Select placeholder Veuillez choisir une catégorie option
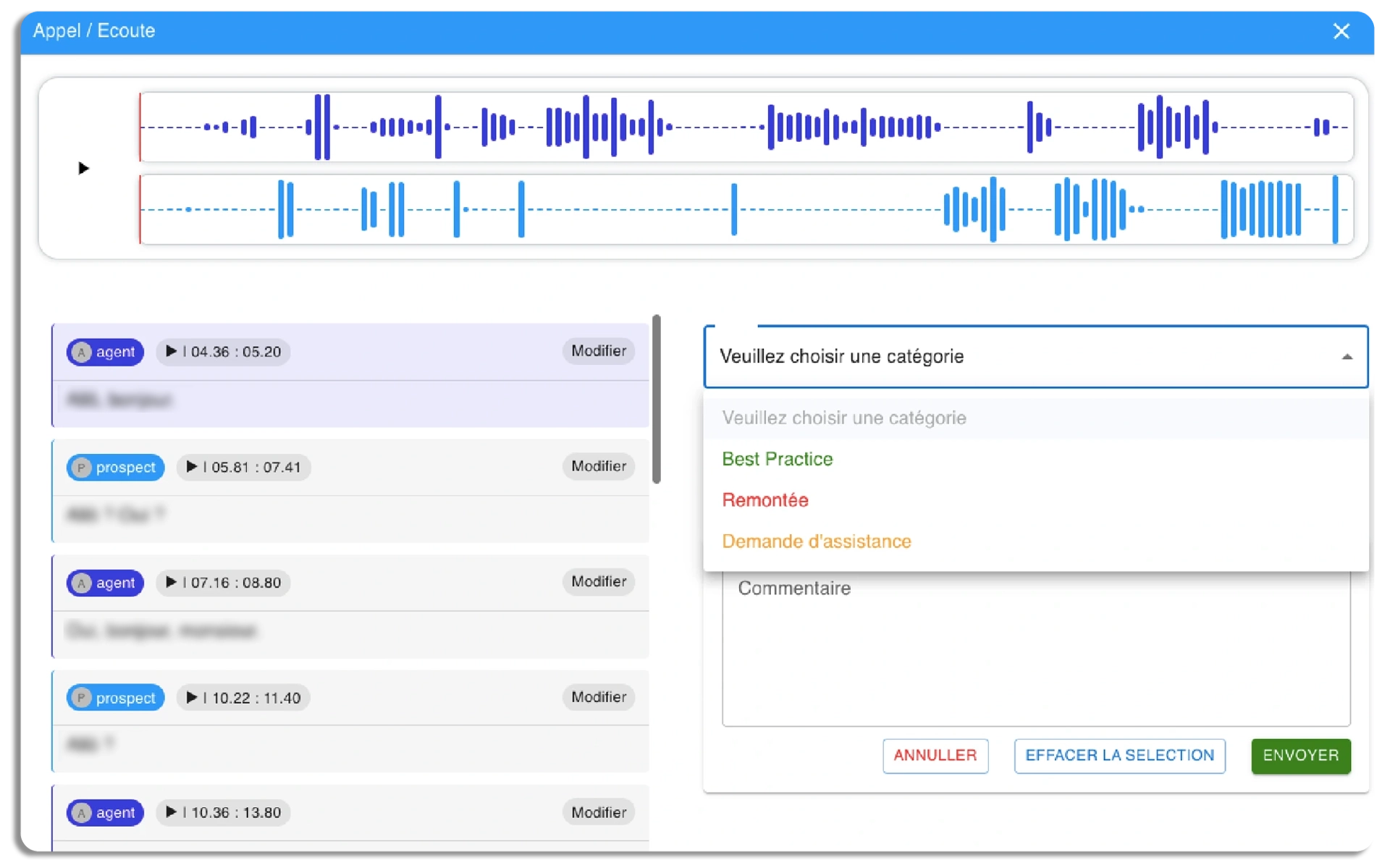This screenshot has height=868, width=1390. click(843, 418)
